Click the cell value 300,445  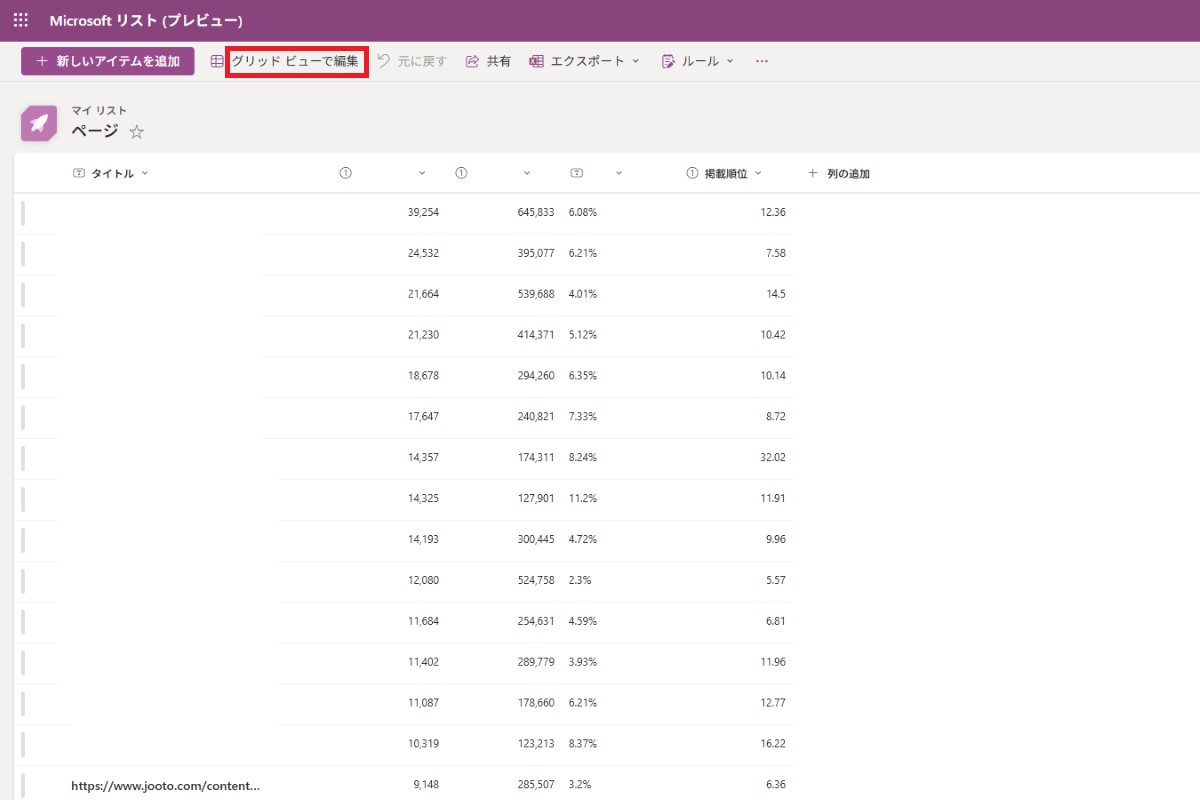(536, 539)
